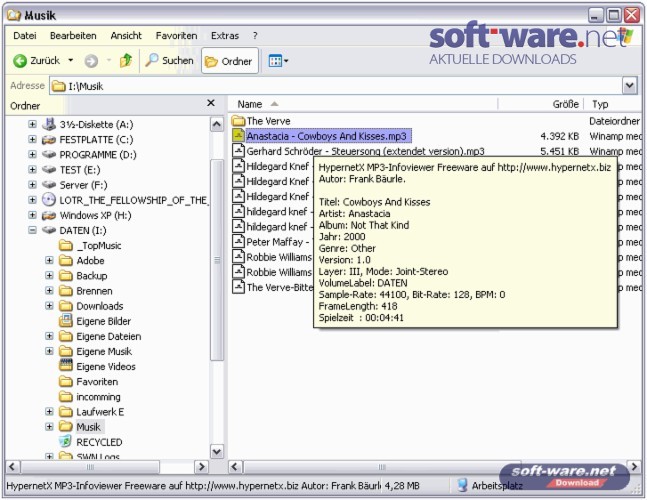The width and height of the screenshot is (647, 500).
Task: Toggle the Ordner folder pane button
Action: (230, 61)
